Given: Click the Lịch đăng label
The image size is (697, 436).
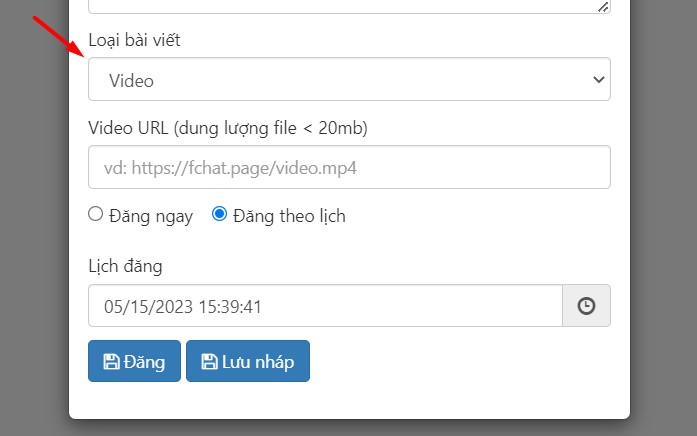Looking at the screenshot, I should (125, 266).
